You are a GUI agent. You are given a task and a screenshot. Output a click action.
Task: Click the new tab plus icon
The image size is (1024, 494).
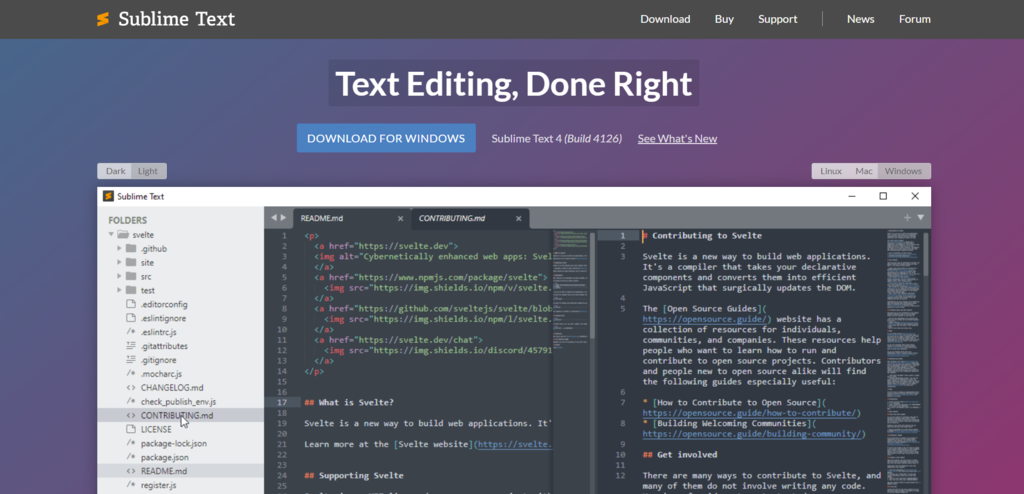point(907,217)
